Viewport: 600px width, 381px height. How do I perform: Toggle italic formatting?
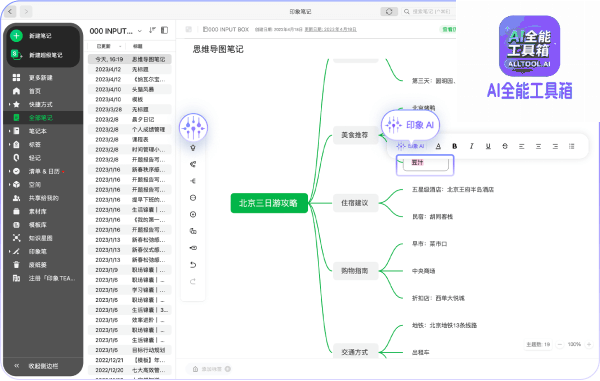pos(471,146)
